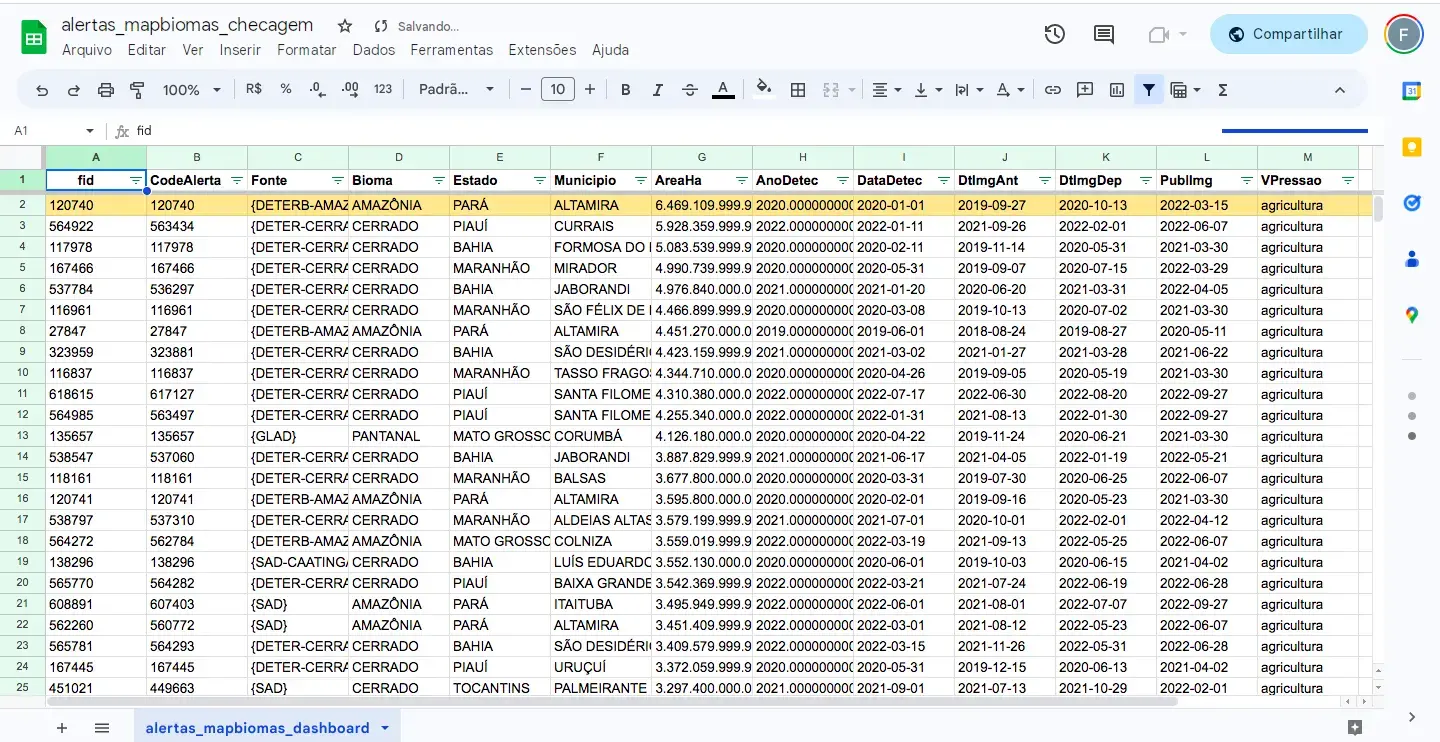This screenshot has width=1440, height=742.
Task: Click the font size field
Action: pyautogui.click(x=558, y=90)
